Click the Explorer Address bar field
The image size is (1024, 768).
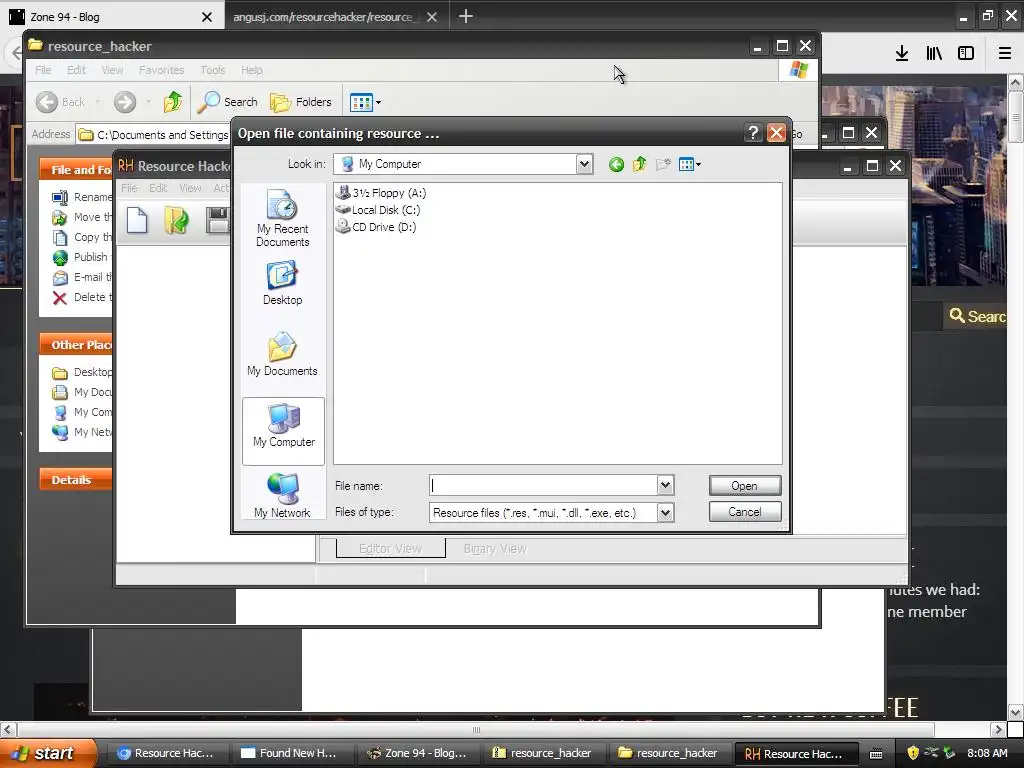[152, 135]
